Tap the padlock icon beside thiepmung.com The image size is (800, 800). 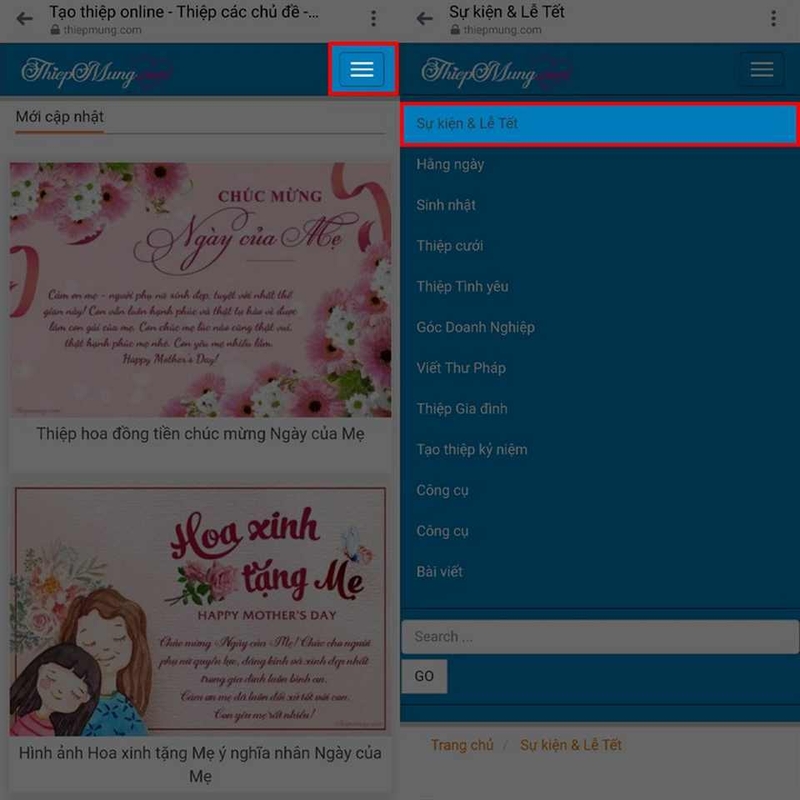pos(54,31)
